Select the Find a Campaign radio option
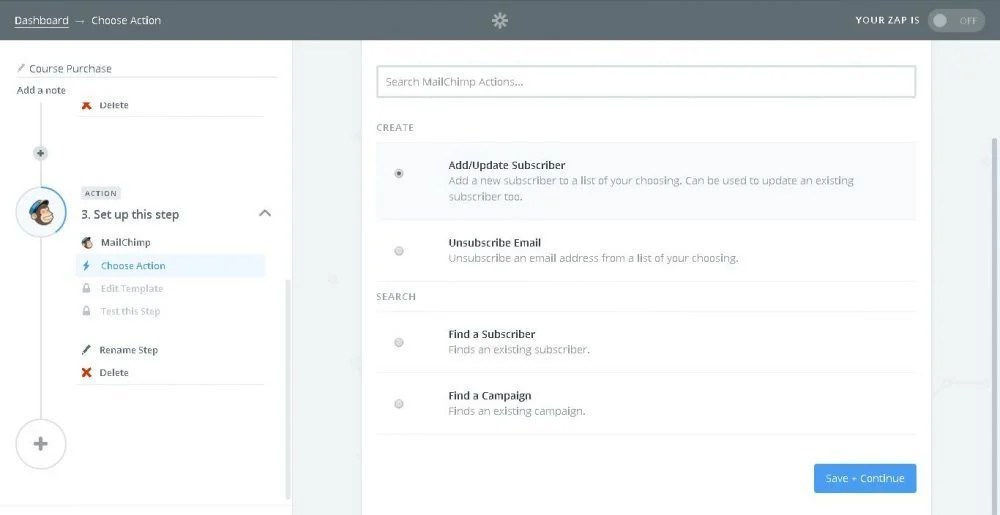The width and height of the screenshot is (1000, 515). coord(399,404)
